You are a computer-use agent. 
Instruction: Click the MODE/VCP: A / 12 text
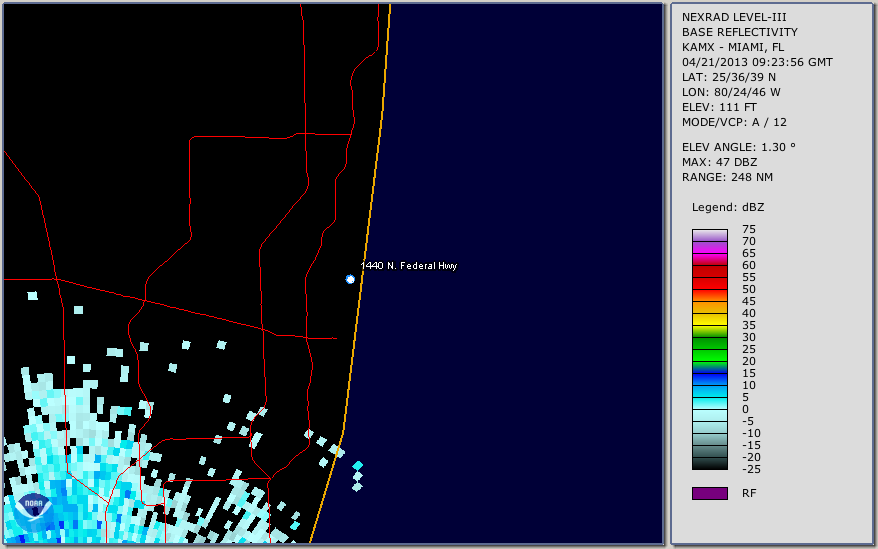(x=734, y=122)
